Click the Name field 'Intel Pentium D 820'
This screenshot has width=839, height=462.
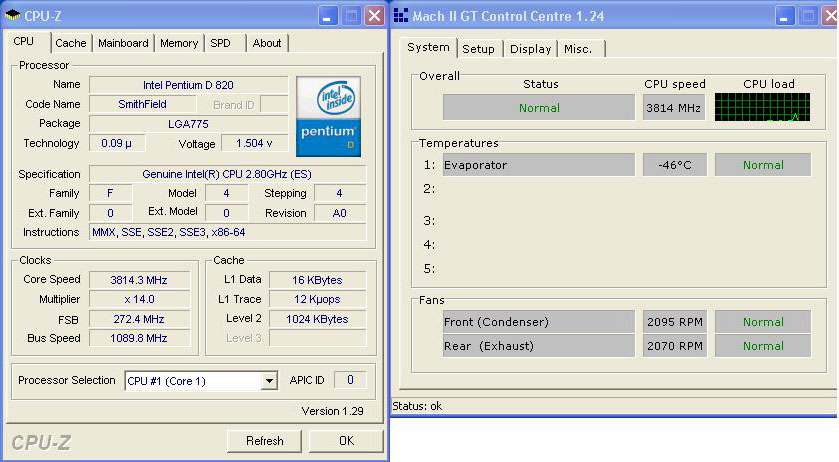coord(188,85)
